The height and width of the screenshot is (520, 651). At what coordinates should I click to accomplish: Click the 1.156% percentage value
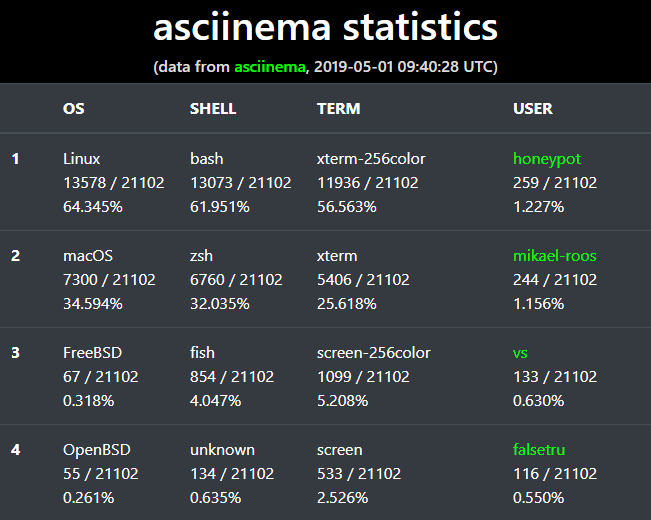point(538,304)
